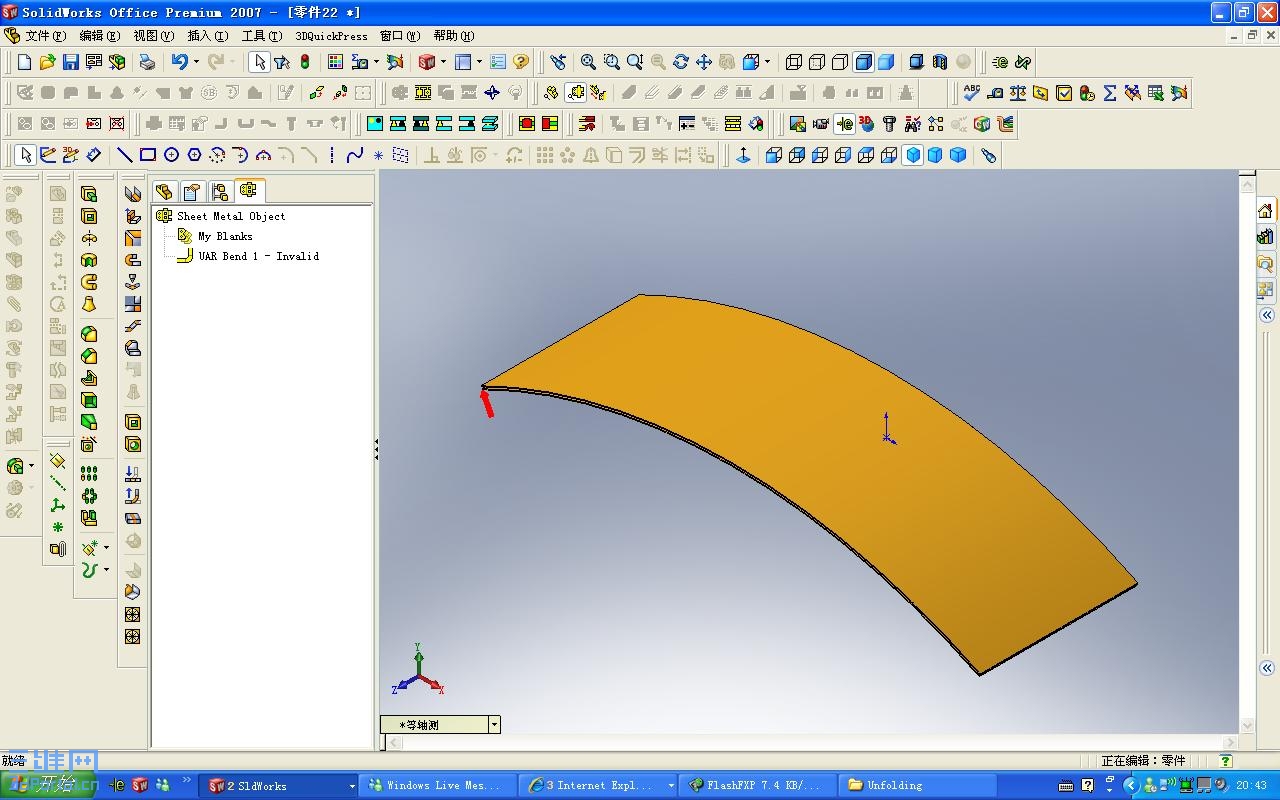Viewport: 1280px width, 800px height.
Task: Start a sketch with the Sketch pencil icon
Action: (x=47, y=155)
